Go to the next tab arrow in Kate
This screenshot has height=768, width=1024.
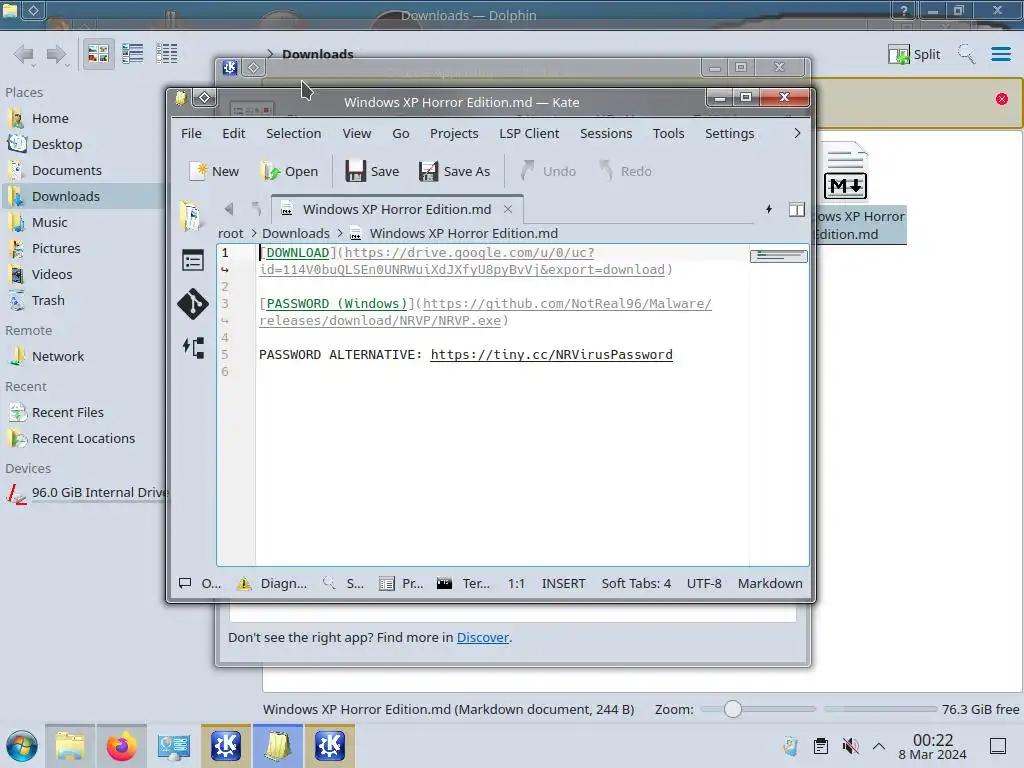[256, 209]
